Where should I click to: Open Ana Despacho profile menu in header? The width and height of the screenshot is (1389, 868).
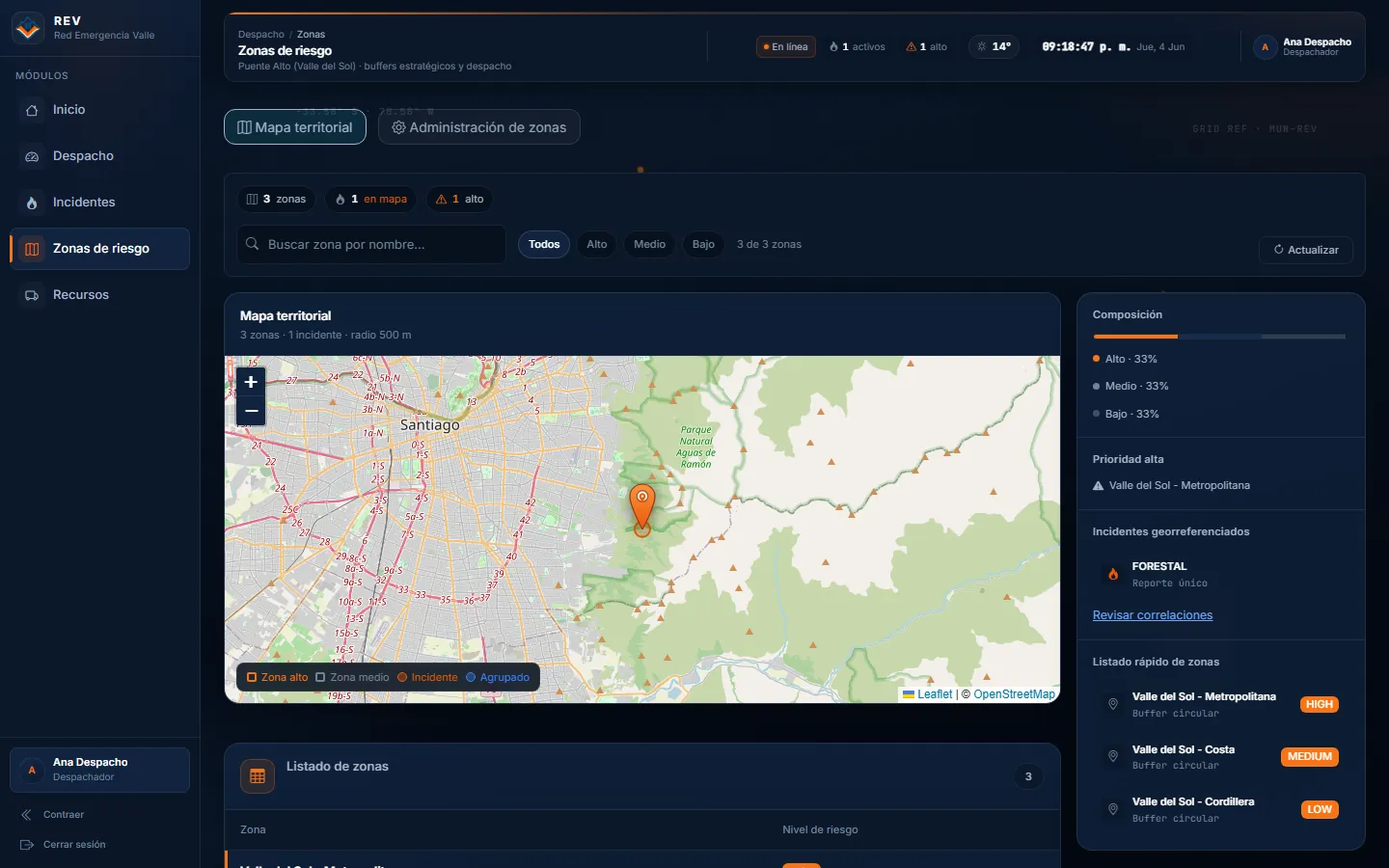tap(1302, 46)
